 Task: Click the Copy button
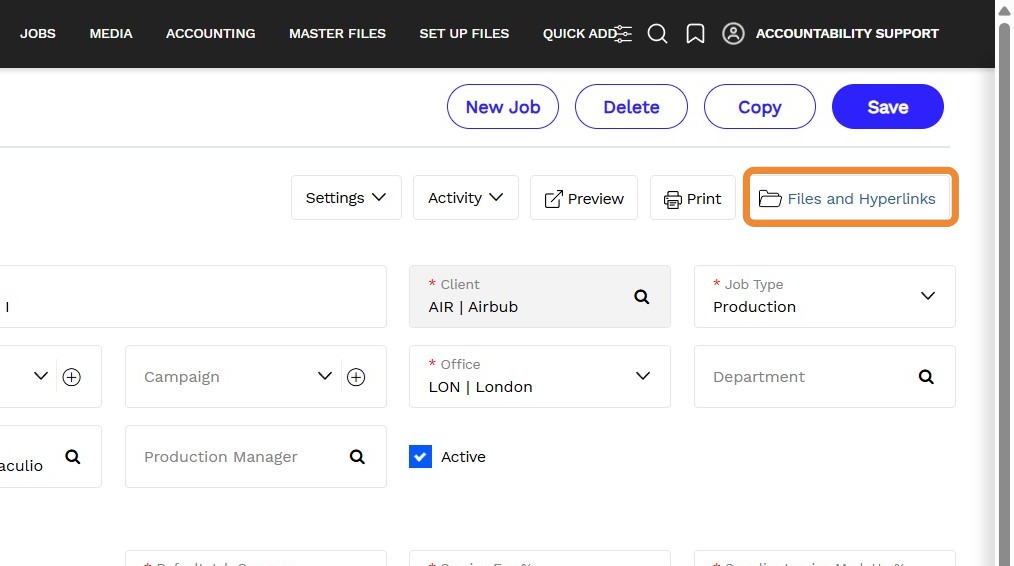coord(759,107)
